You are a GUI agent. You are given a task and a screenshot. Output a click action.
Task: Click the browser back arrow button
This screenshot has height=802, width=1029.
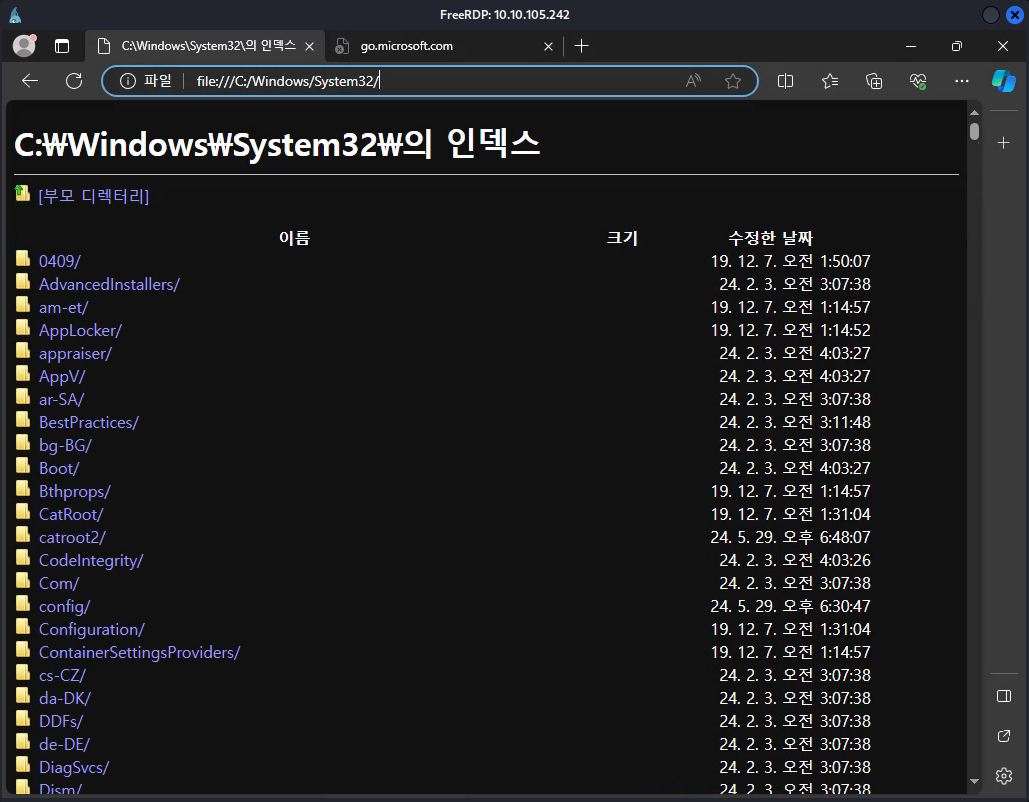(x=30, y=81)
